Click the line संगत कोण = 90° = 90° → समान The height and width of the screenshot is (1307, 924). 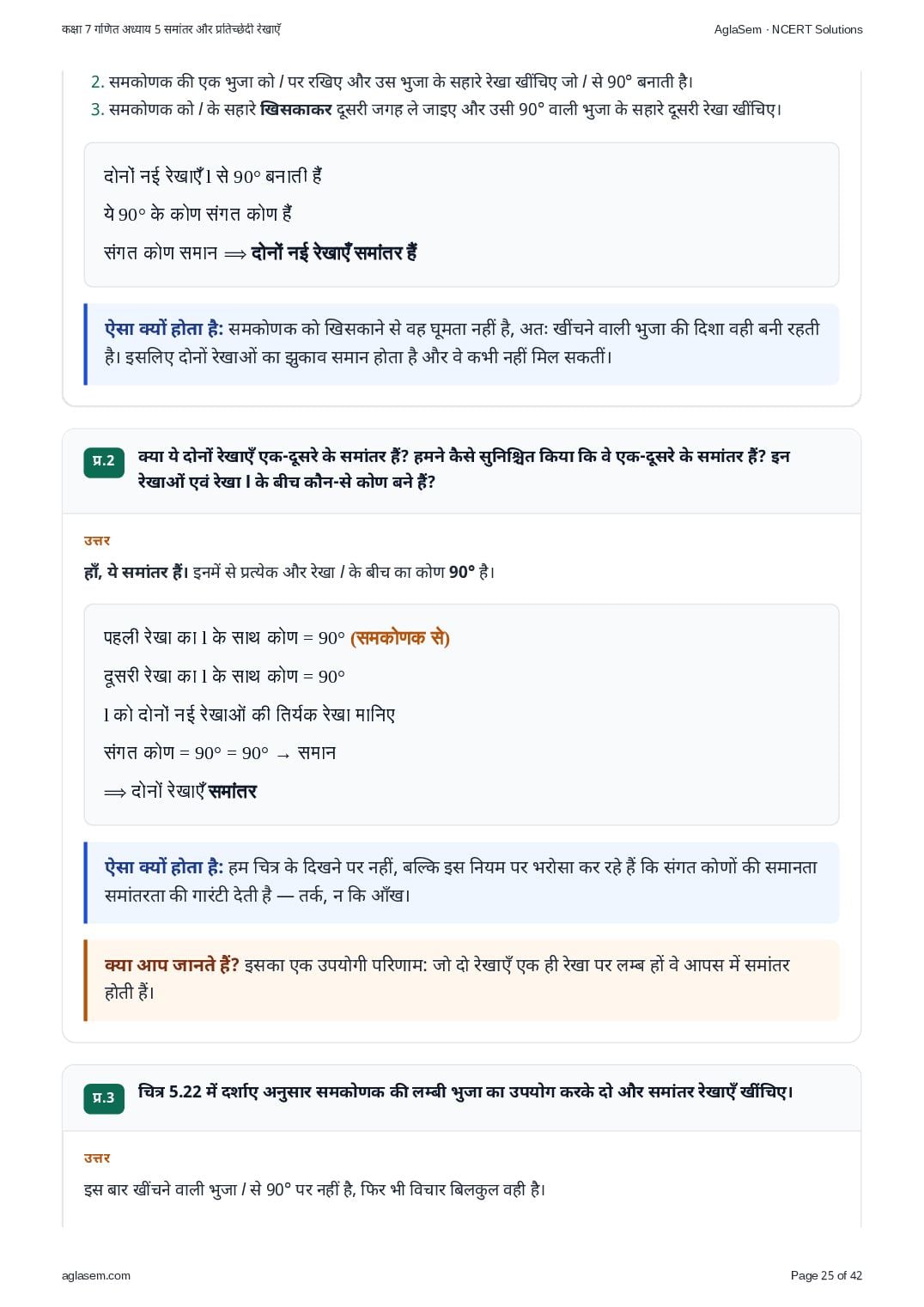coord(220,753)
